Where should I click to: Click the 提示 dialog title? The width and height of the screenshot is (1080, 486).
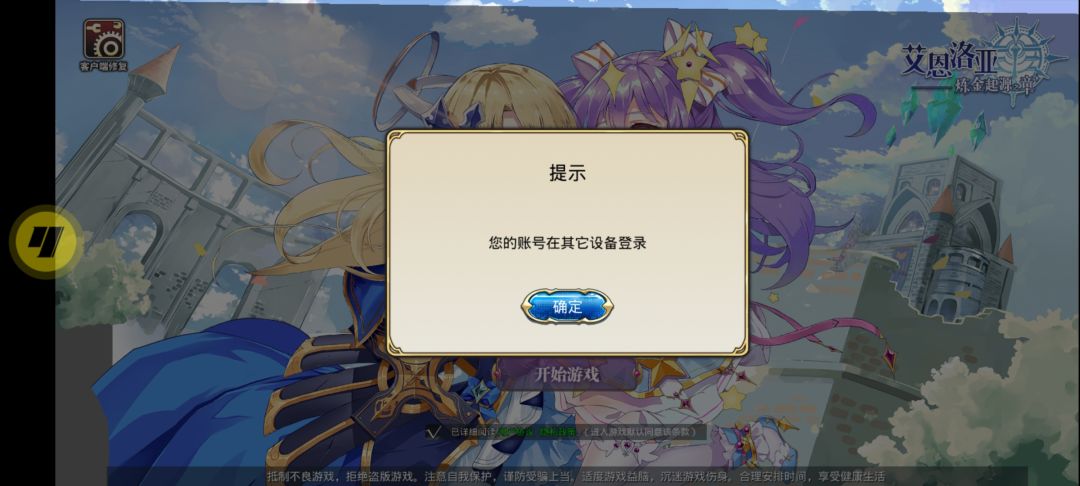click(568, 172)
